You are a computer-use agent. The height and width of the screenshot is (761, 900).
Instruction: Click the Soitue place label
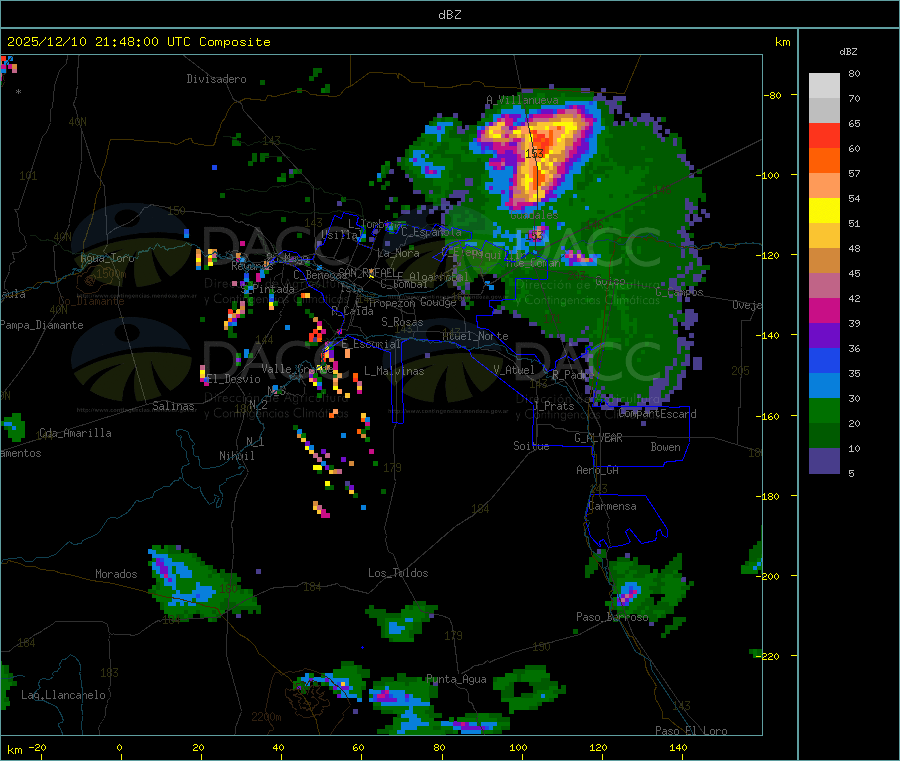click(531, 446)
